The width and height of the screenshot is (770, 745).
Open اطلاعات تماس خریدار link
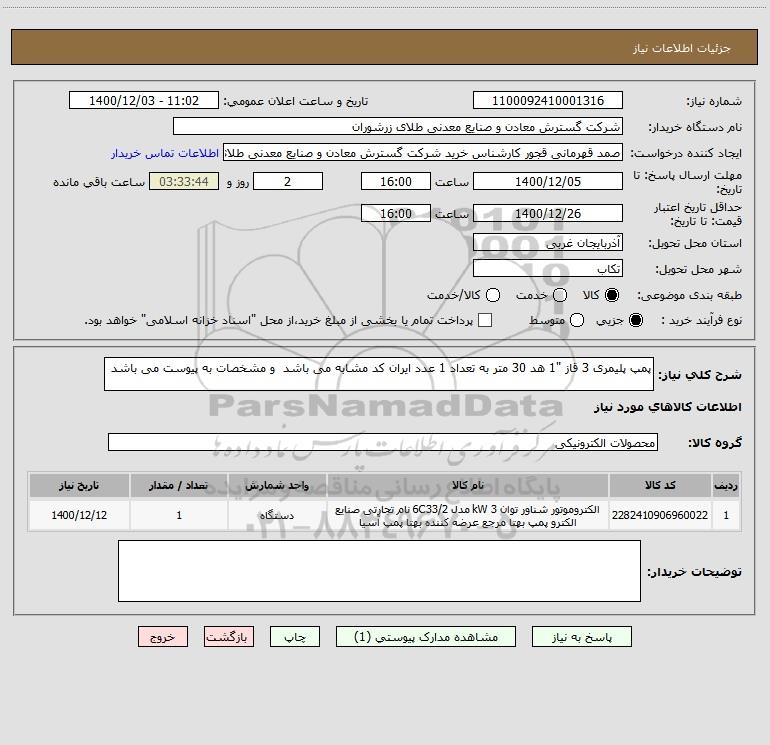pyautogui.click(x=165, y=153)
